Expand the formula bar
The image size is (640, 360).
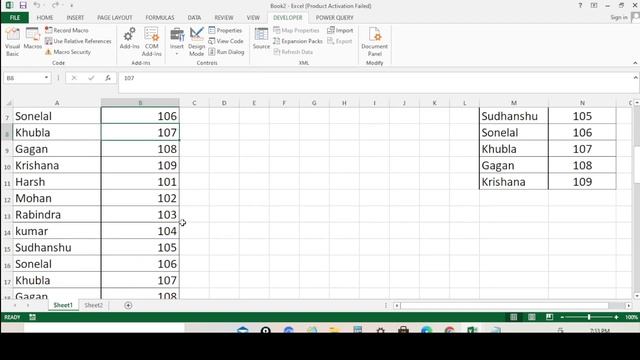[x=636, y=78]
